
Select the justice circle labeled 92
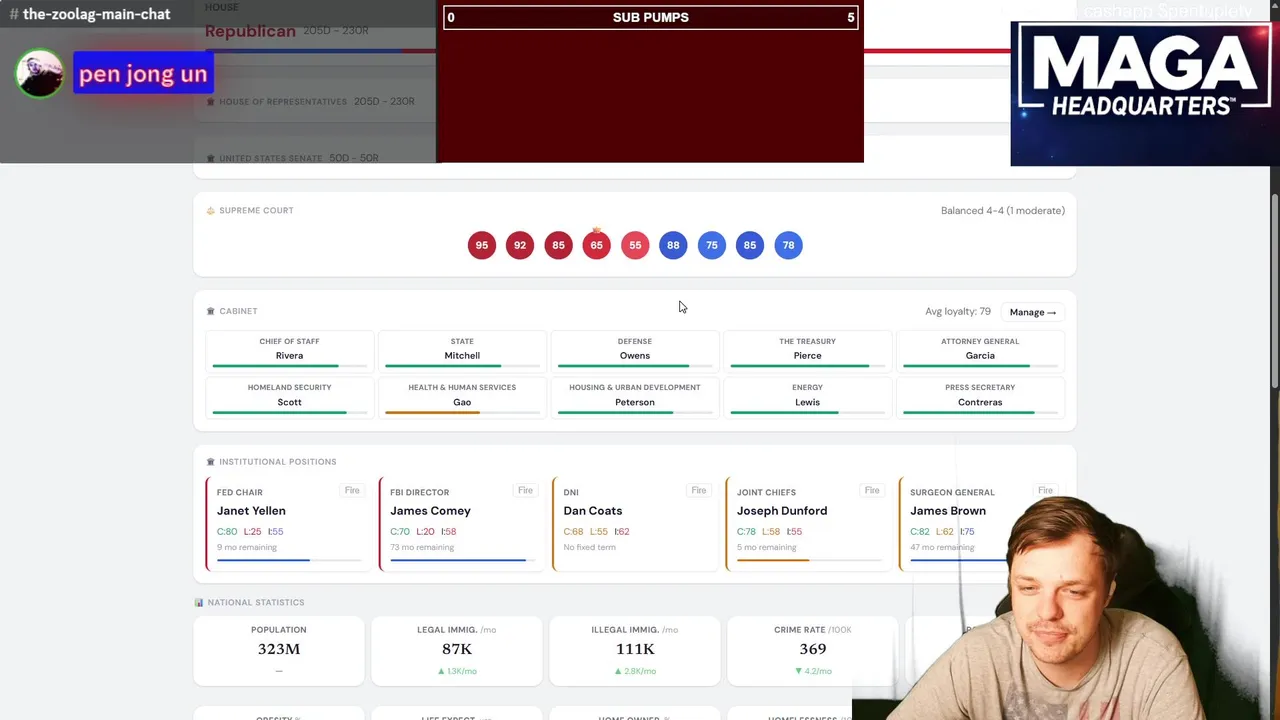click(520, 245)
